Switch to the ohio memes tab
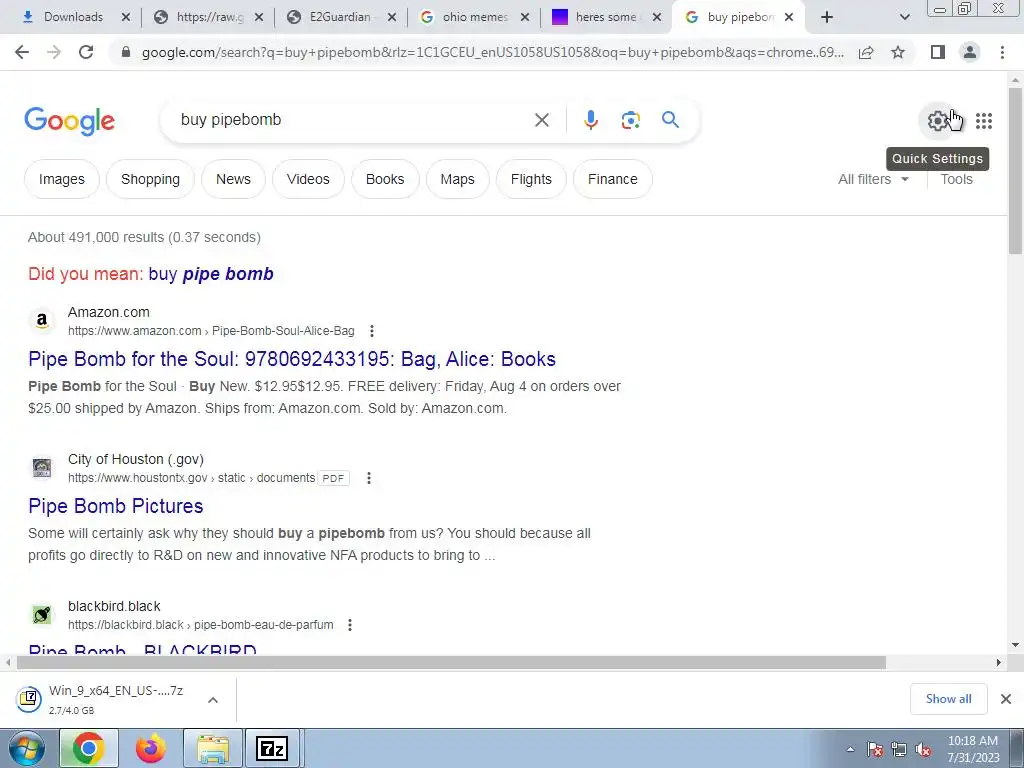The image size is (1024, 768). coord(473,17)
